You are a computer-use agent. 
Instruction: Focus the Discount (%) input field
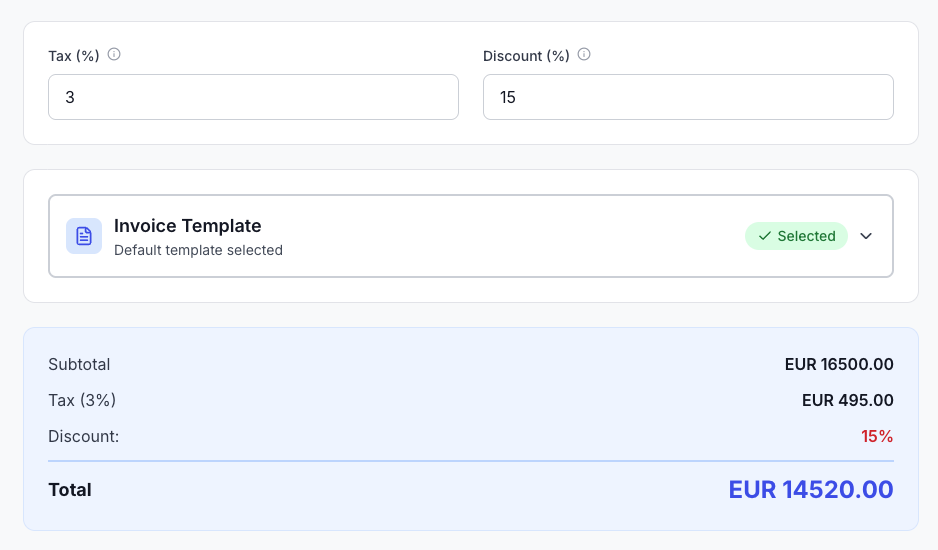tap(688, 98)
